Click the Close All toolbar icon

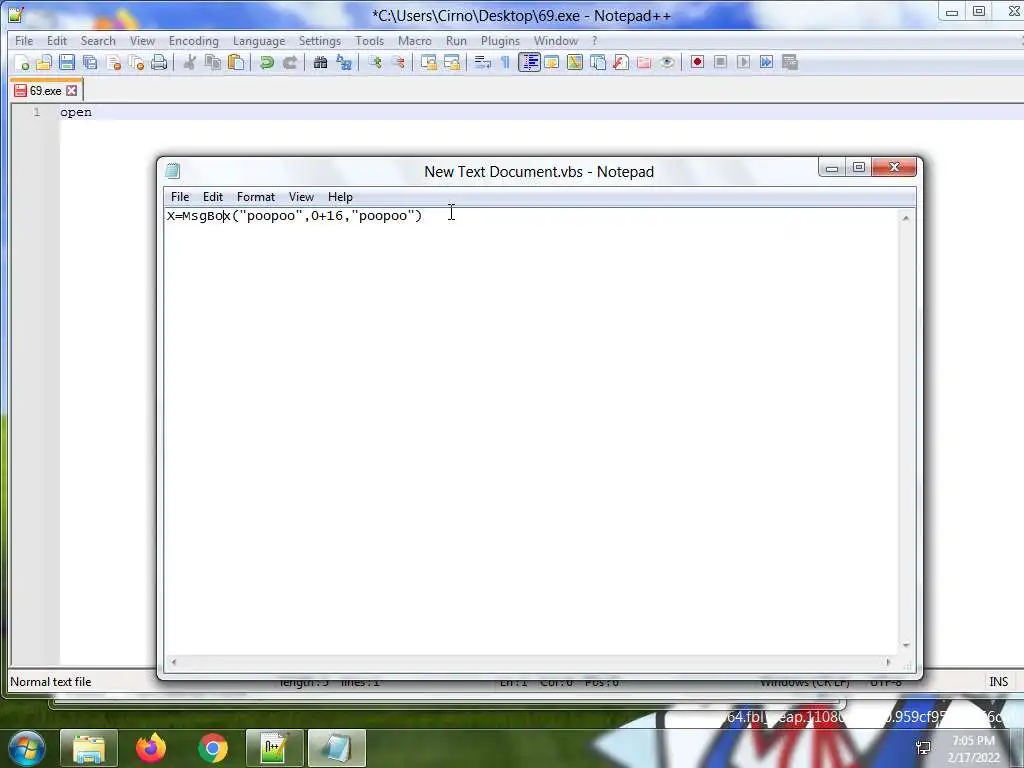136,63
